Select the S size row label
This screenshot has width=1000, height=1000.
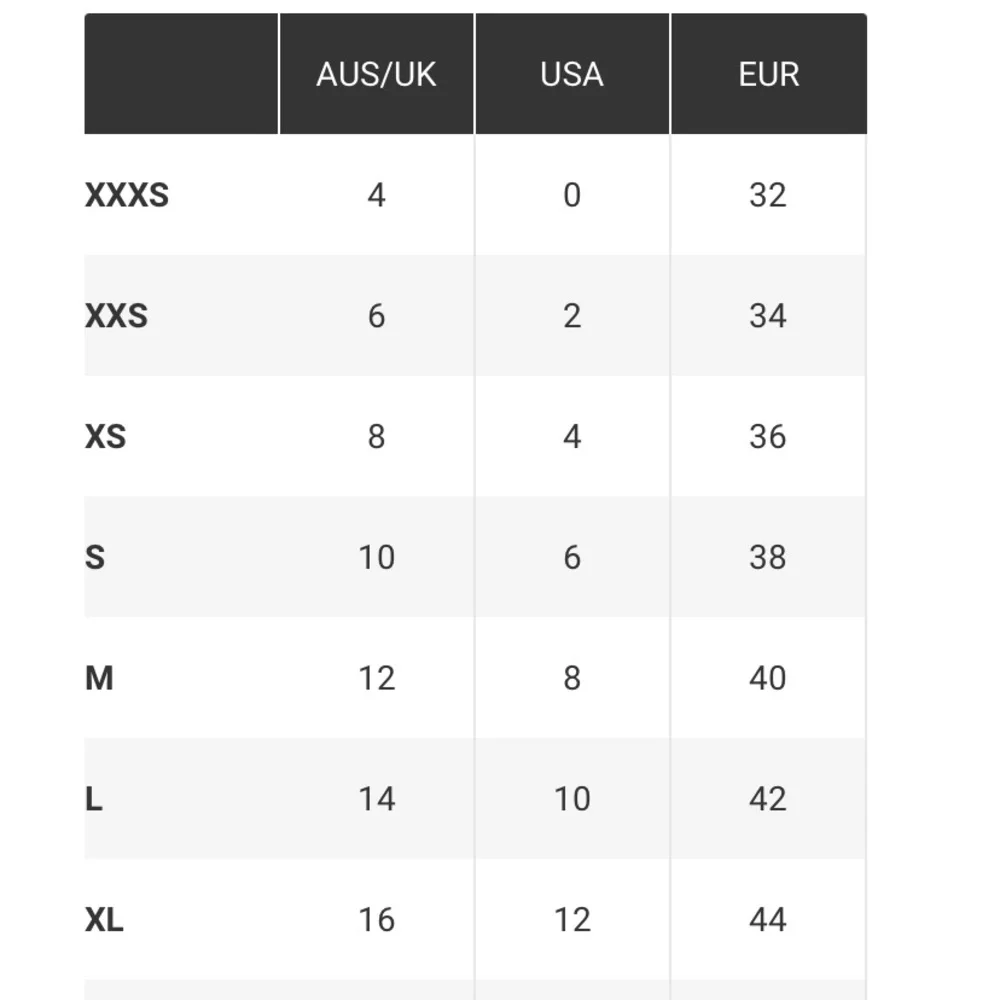coord(95,557)
